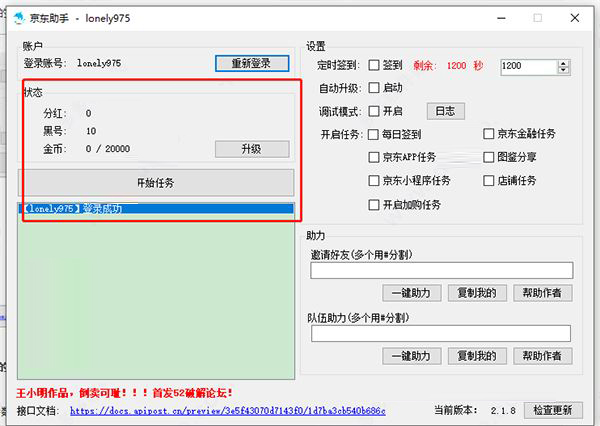600x426 pixels.
Task: Check the 京东小程序任务 checkbox
Action: point(373,181)
